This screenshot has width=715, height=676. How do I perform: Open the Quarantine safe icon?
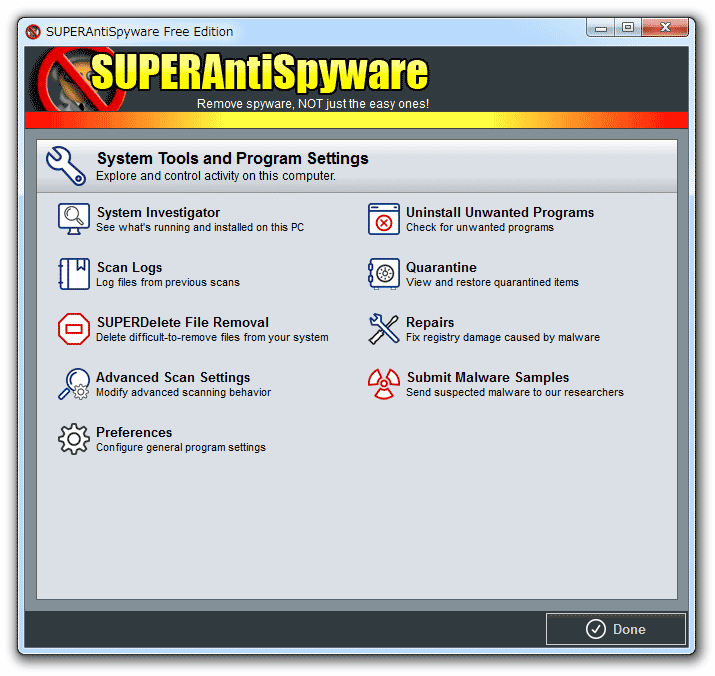pos(383,274)
